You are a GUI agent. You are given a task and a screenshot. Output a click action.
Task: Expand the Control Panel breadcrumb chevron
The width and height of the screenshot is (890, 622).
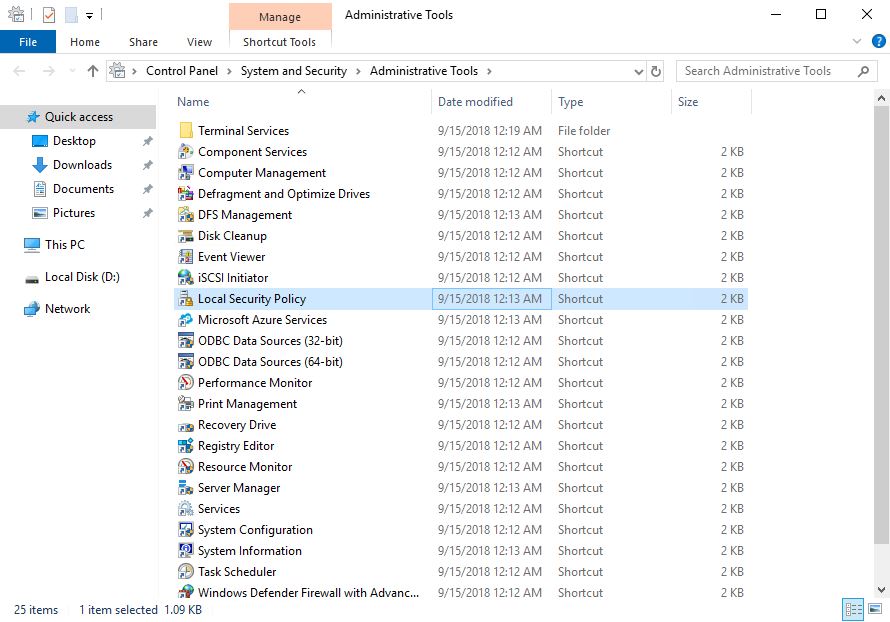(229, 72)
